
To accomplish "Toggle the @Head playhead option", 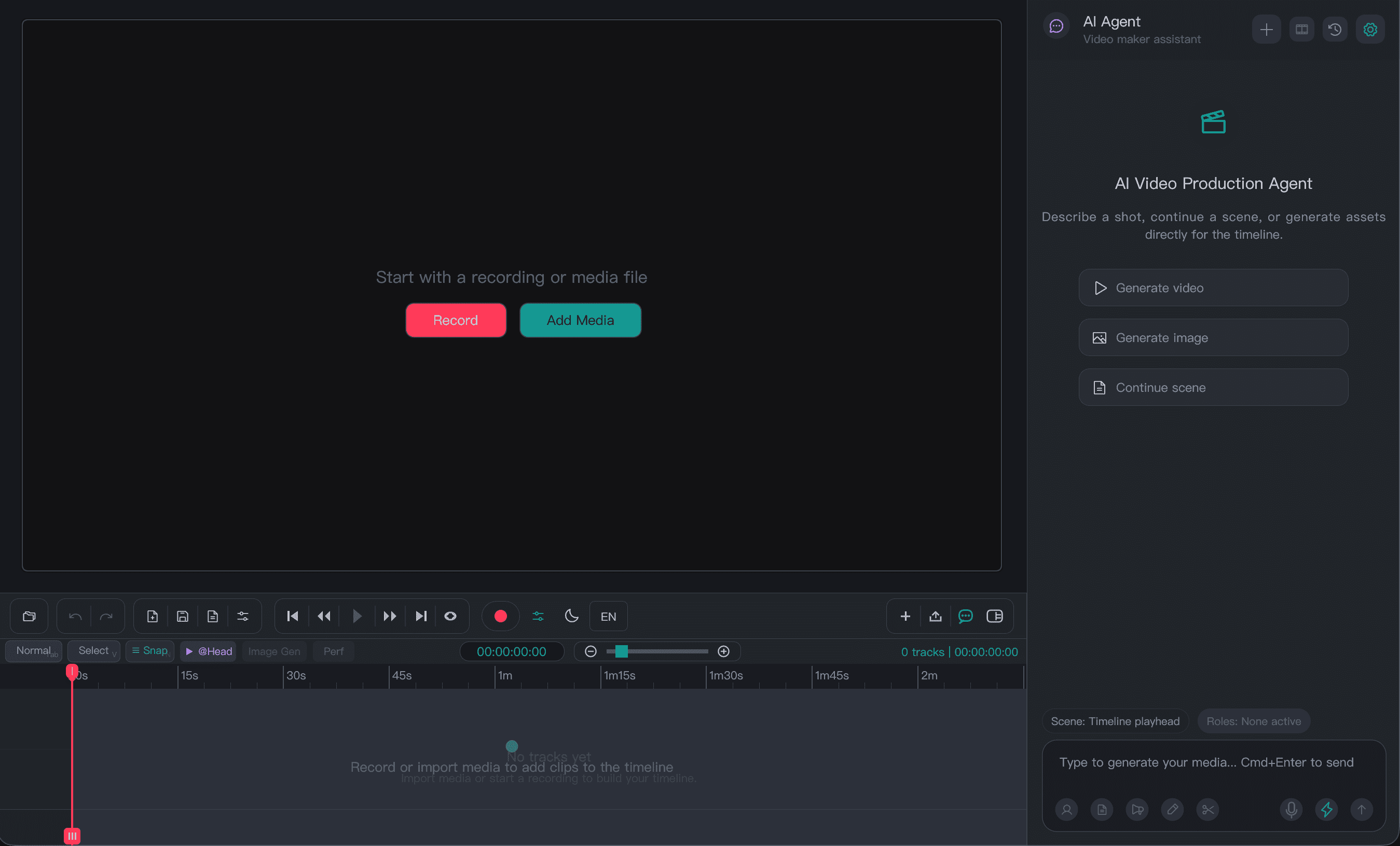I will click(x=209, y=651).
